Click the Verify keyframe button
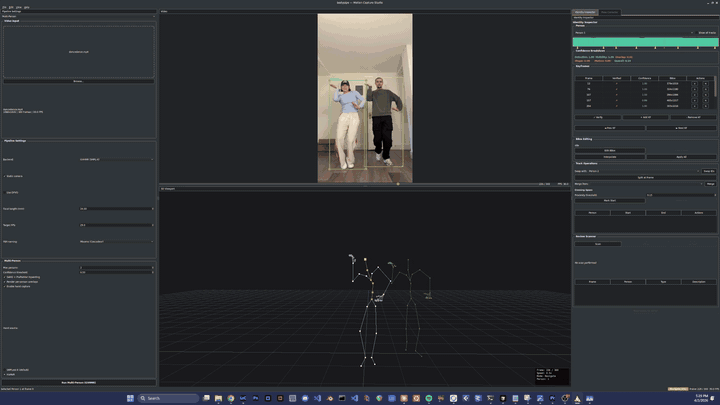The width and height of the screenshot is (720, 405). 598,117
